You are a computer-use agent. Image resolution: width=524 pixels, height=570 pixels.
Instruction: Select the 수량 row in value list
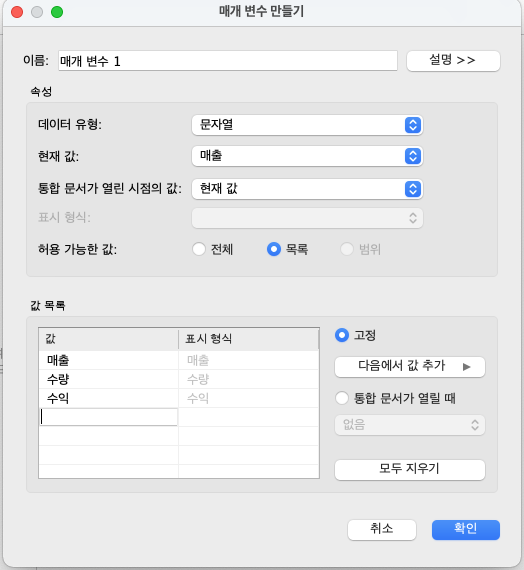pyautogui.click(x=108, y=380)
